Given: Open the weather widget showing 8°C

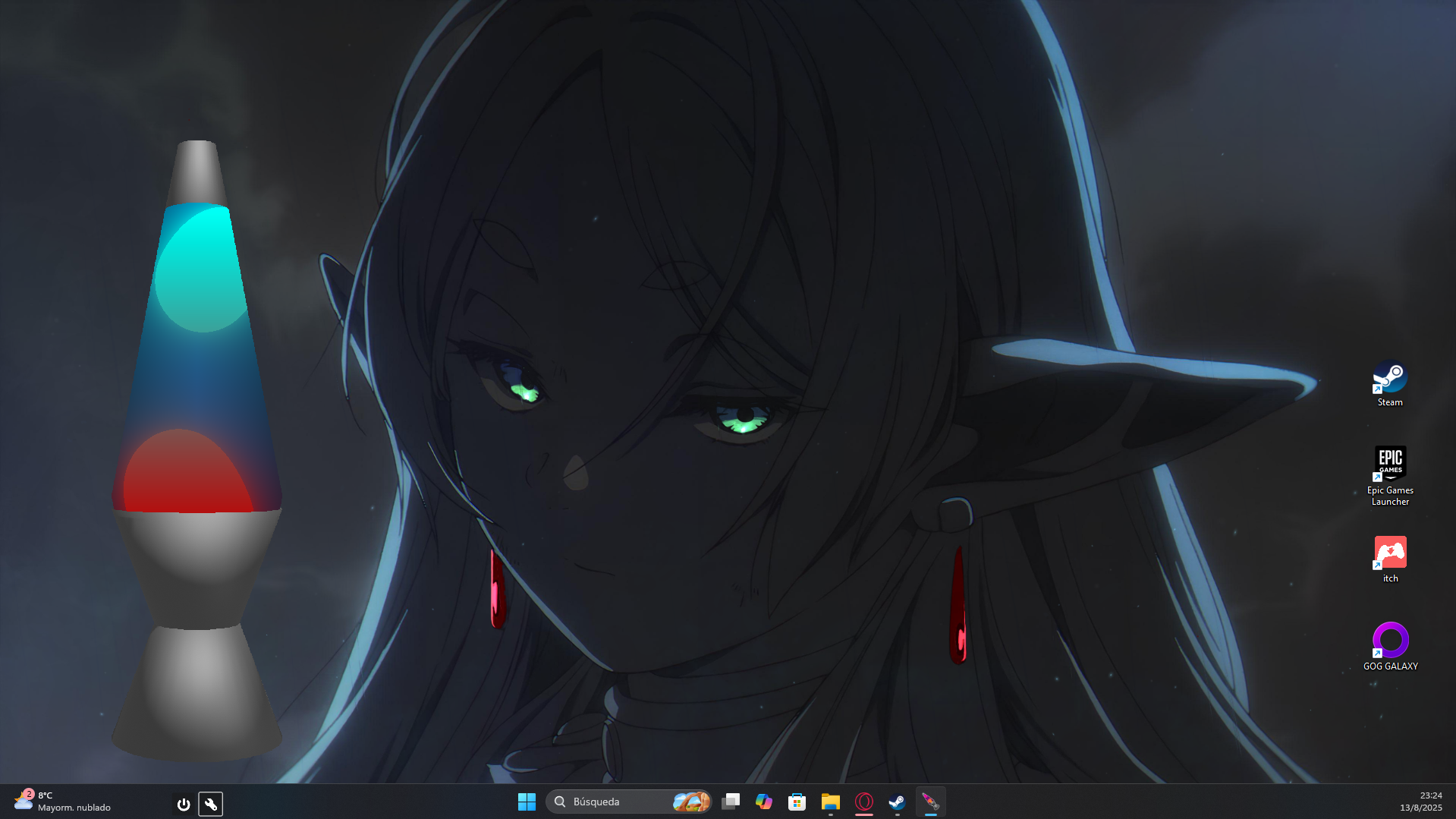Looking at the screenshot, I should coord(62,802).
